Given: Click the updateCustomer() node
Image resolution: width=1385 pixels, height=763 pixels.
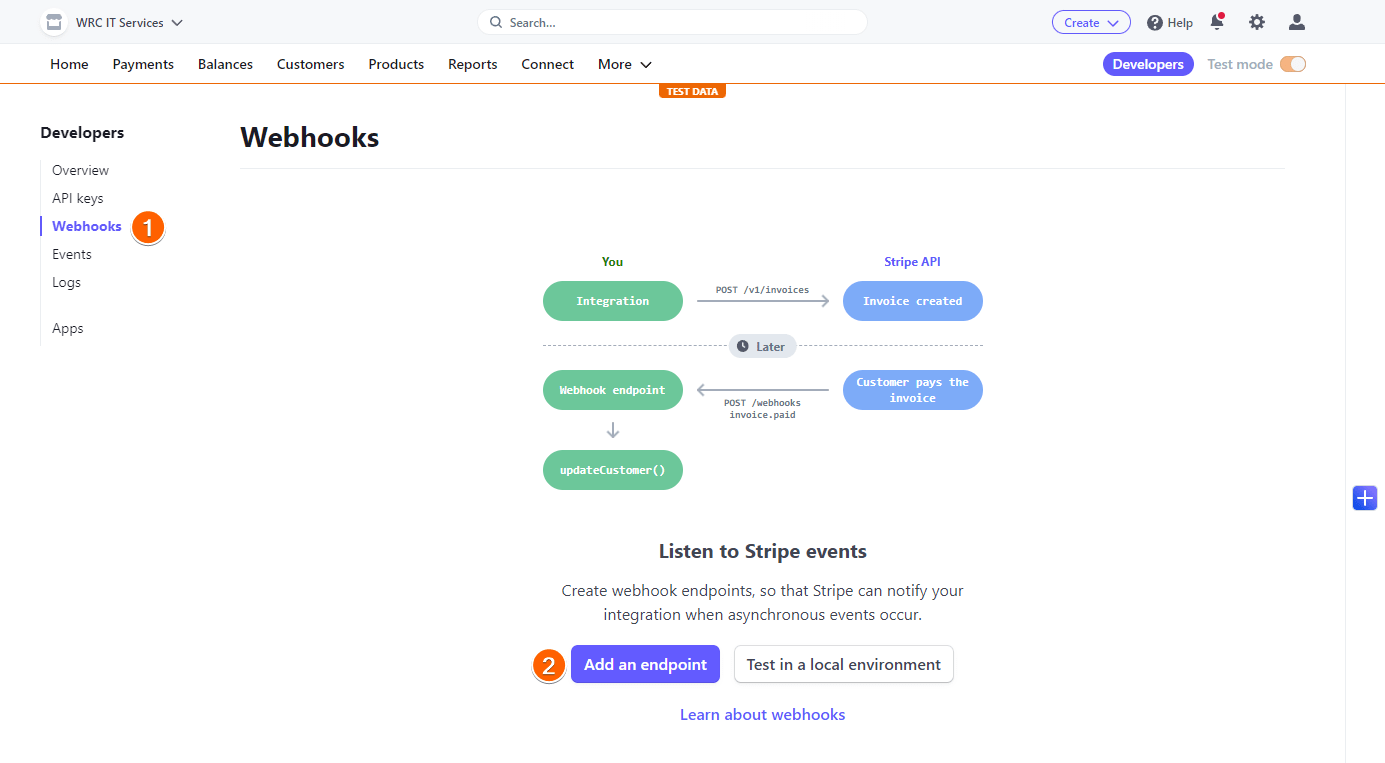Looking at the screenshot, I should pyautogui.click(x=613, y=470).
